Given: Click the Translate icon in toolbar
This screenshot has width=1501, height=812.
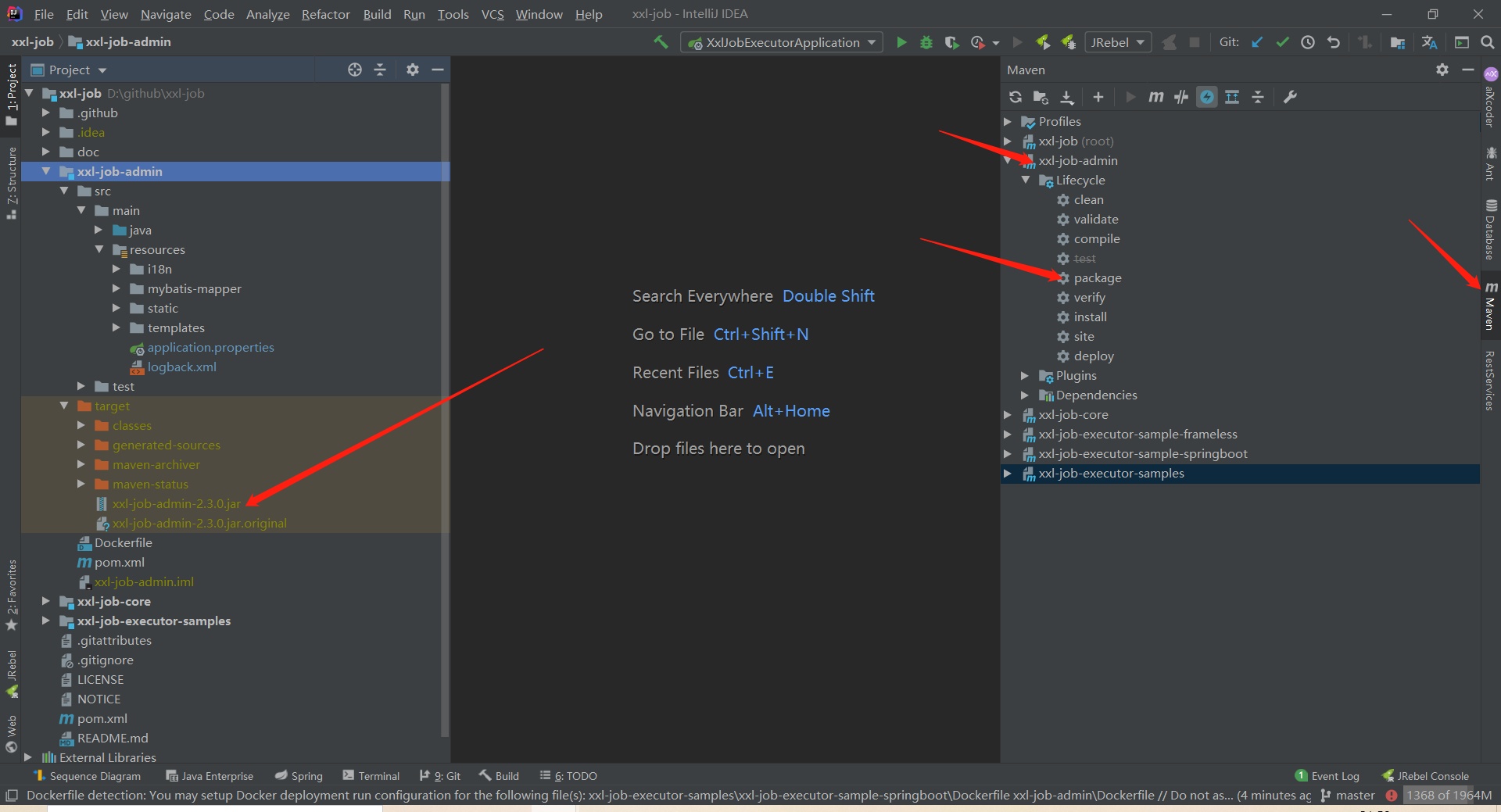Looking at the screenshot, I should tap(1430, 42).
